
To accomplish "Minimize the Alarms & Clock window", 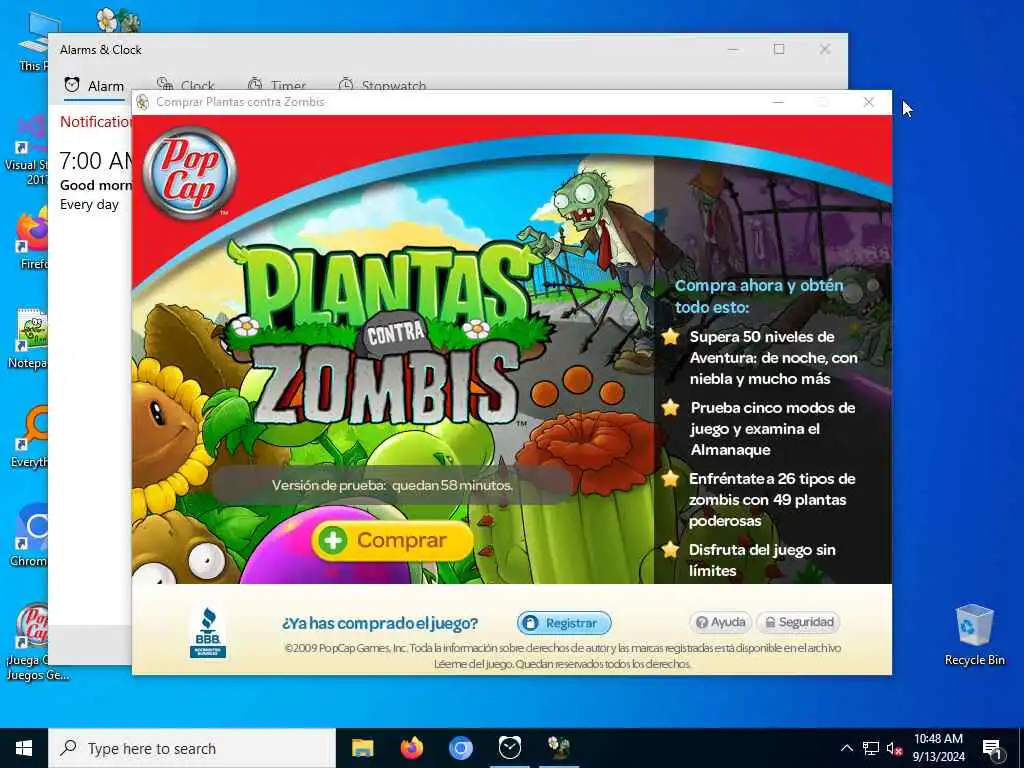I will click(733, 50).
